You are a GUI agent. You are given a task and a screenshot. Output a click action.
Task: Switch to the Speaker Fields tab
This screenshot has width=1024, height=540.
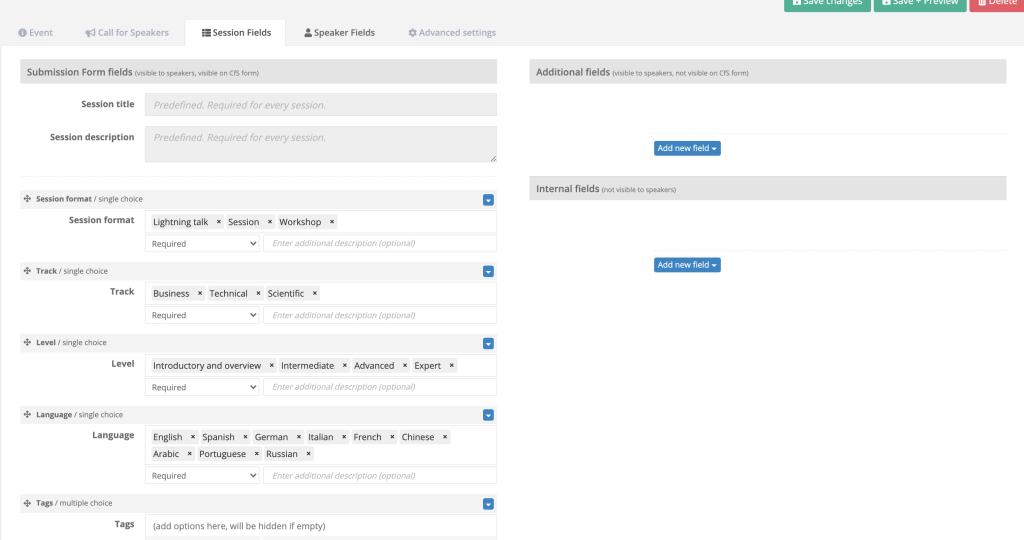click(x=339, y=33)
